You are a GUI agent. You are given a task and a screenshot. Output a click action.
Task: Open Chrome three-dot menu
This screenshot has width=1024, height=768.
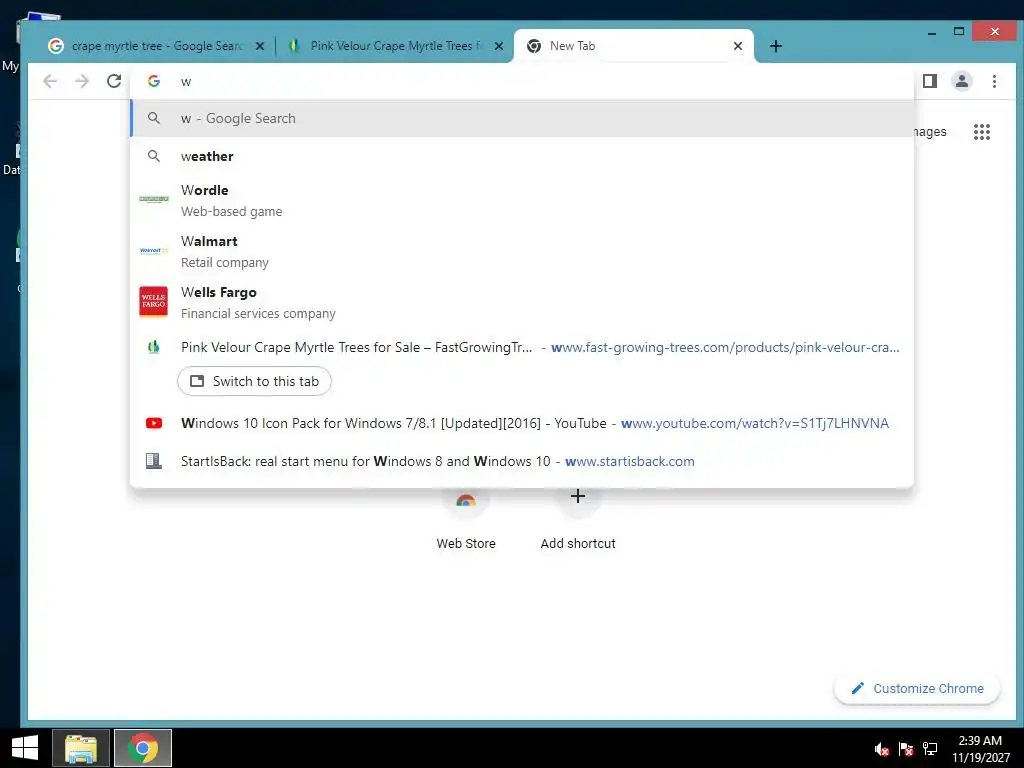tap(994, 81)
